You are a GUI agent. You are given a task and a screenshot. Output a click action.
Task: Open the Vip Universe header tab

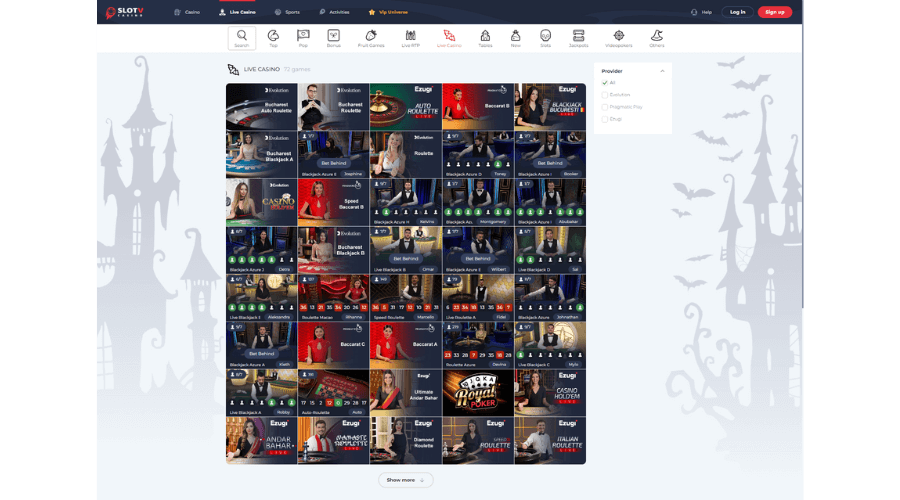pos(389,12)
